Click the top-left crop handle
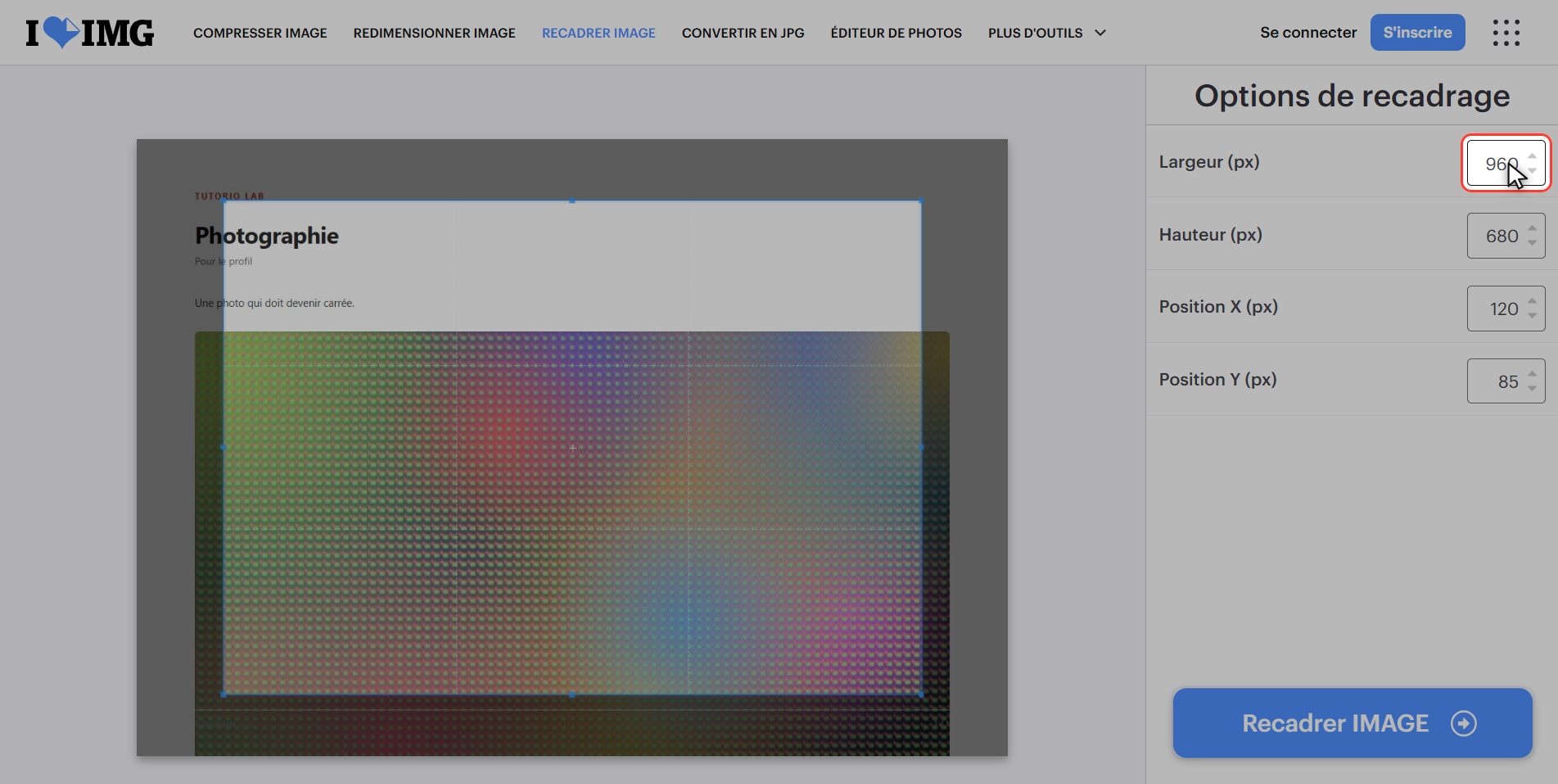 point(224,201)
